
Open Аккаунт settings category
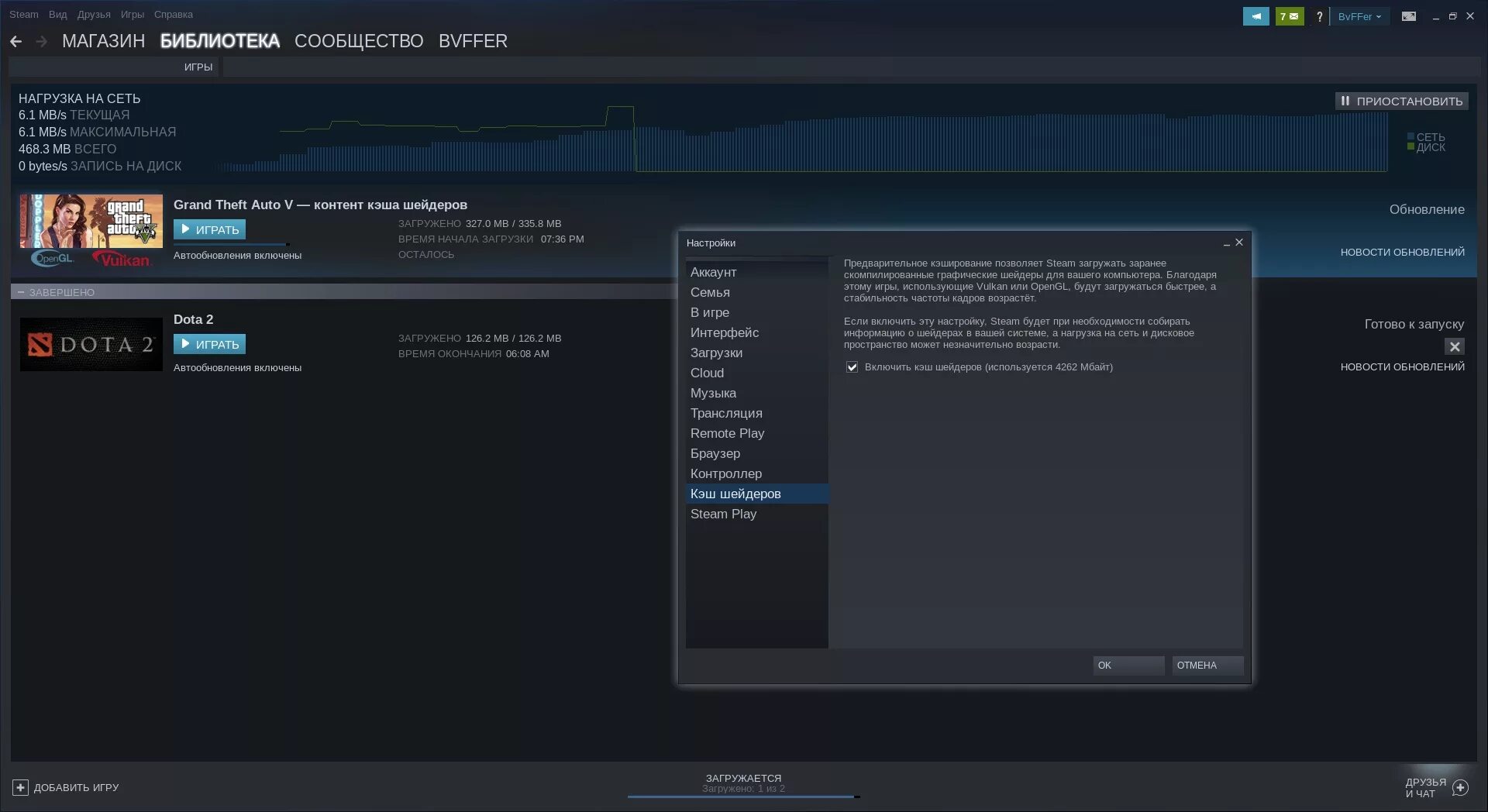(757, 272)
